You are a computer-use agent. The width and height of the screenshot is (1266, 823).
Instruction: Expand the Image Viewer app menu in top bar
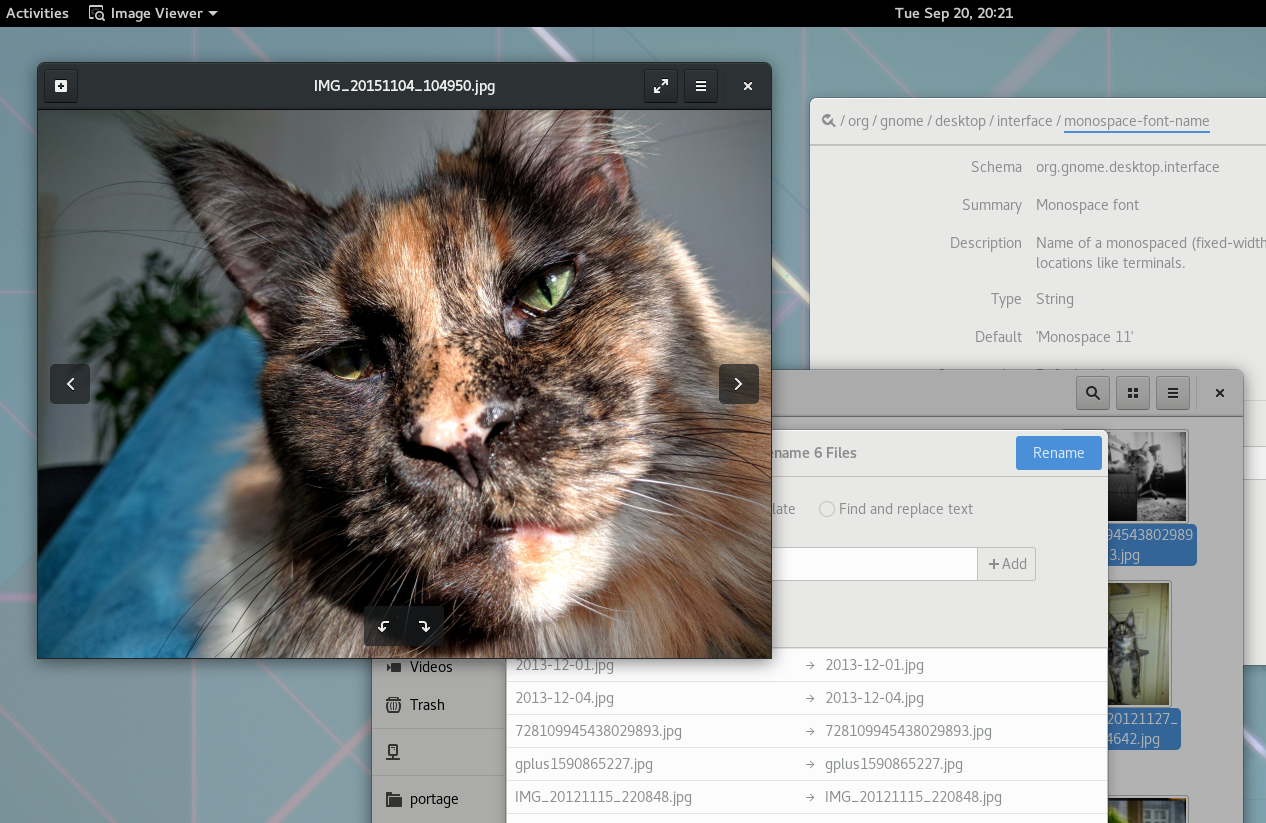[x=154, y=13]
